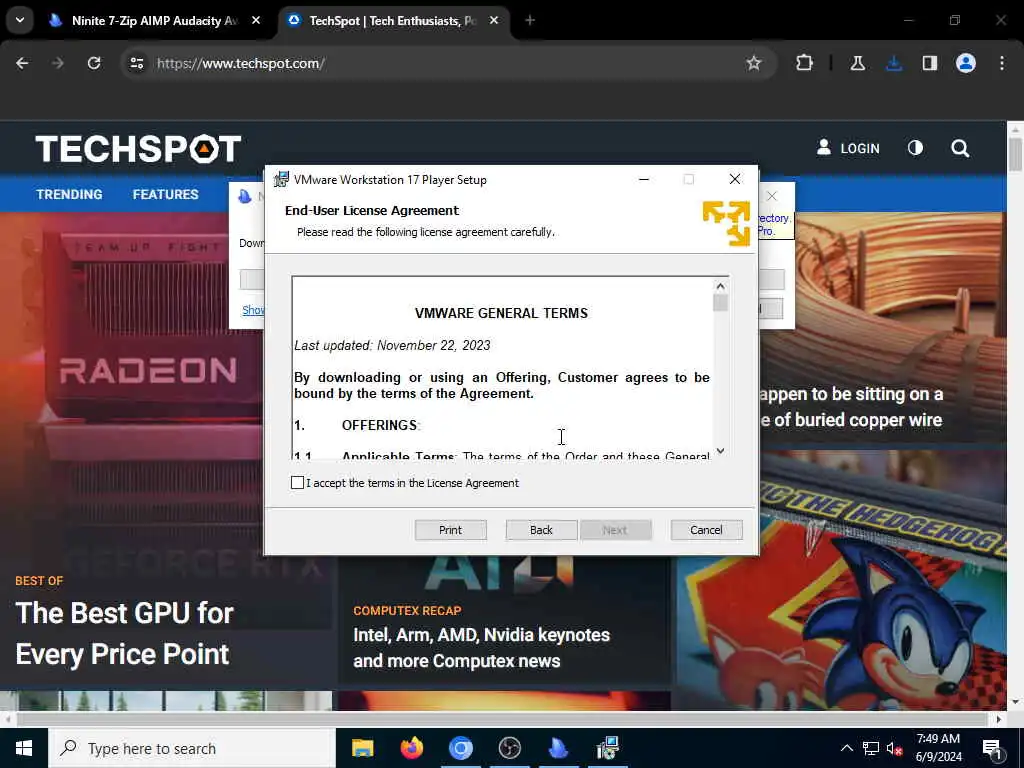Click the muted volume tray icon
The height and width of the screenshot is (768, 1024).
[x=894, y=748]
